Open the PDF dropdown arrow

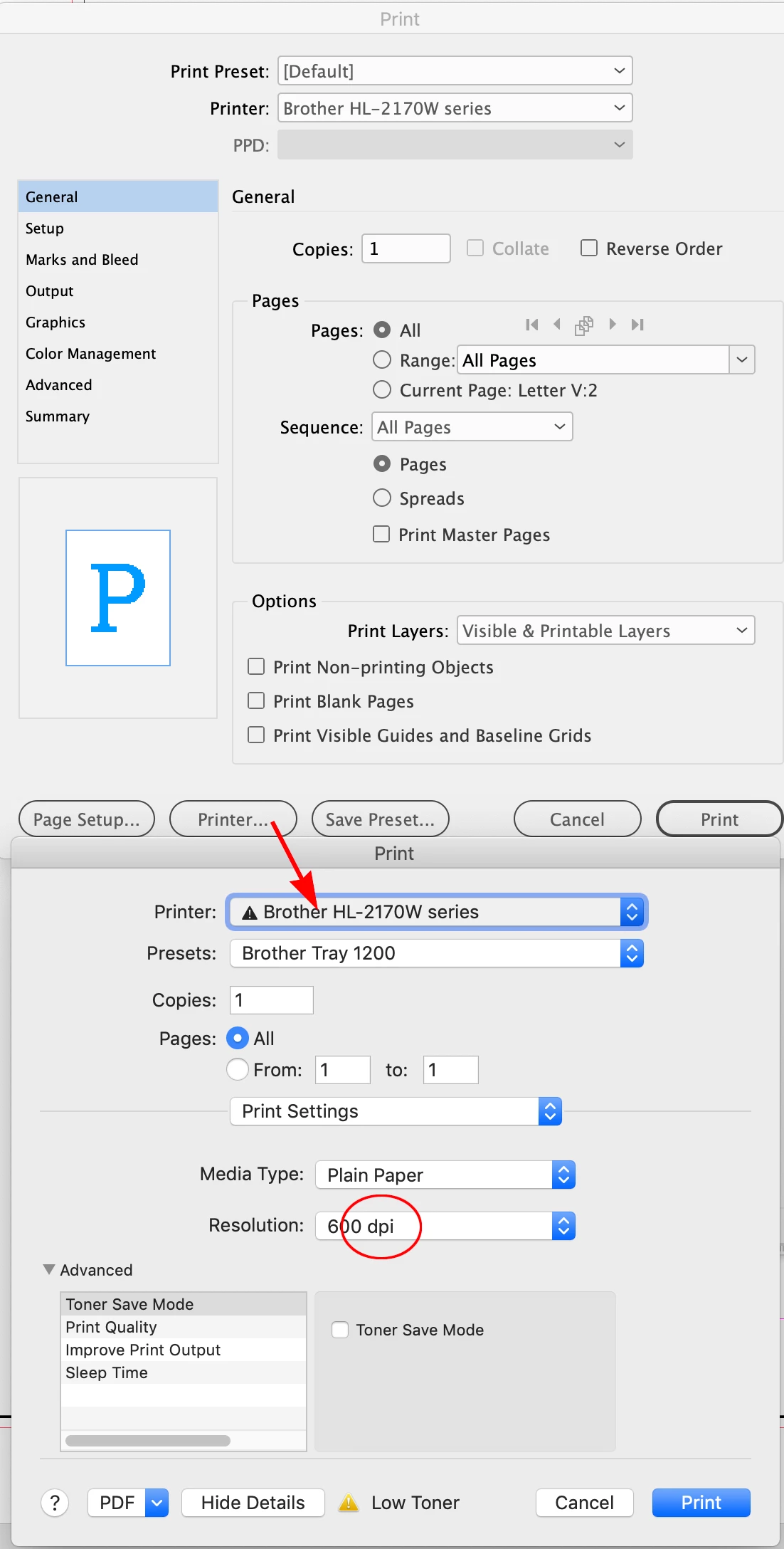click(x=157, y=1503)
